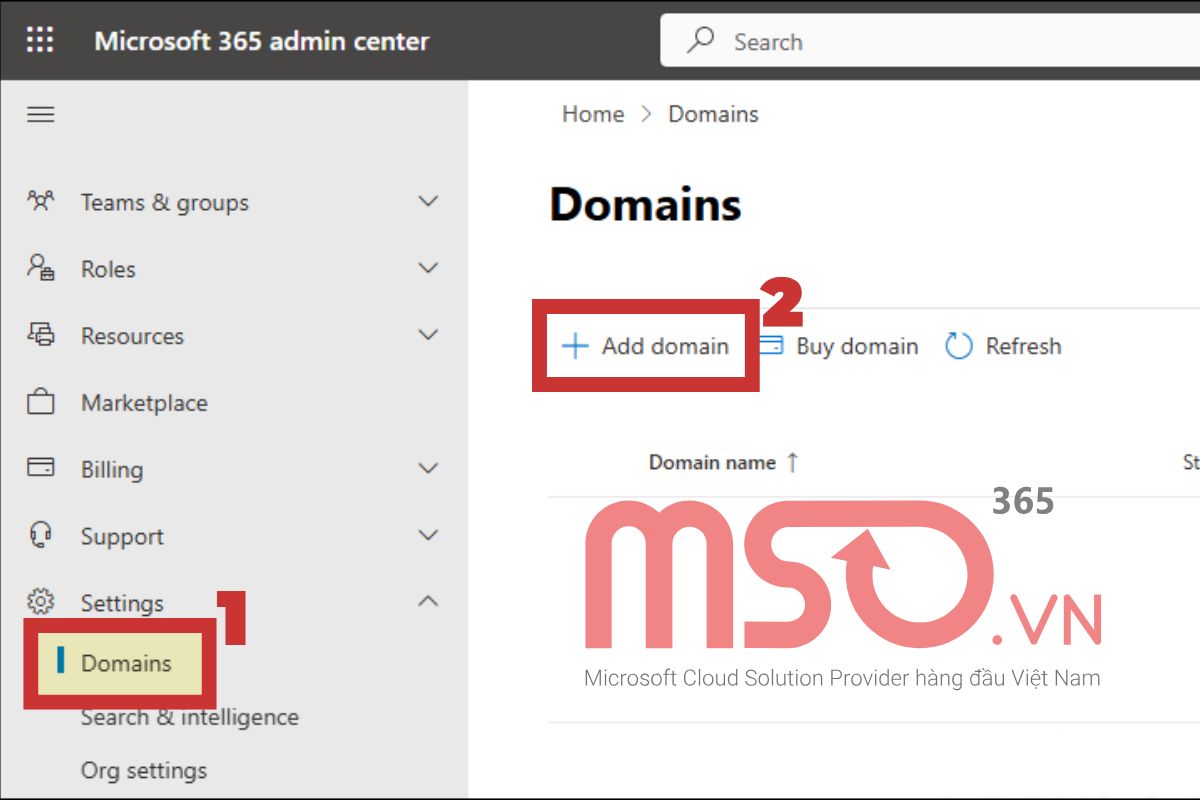Click the Support headset icon
This screenshot has height=800, width=1200.
[x=40, y=535]
